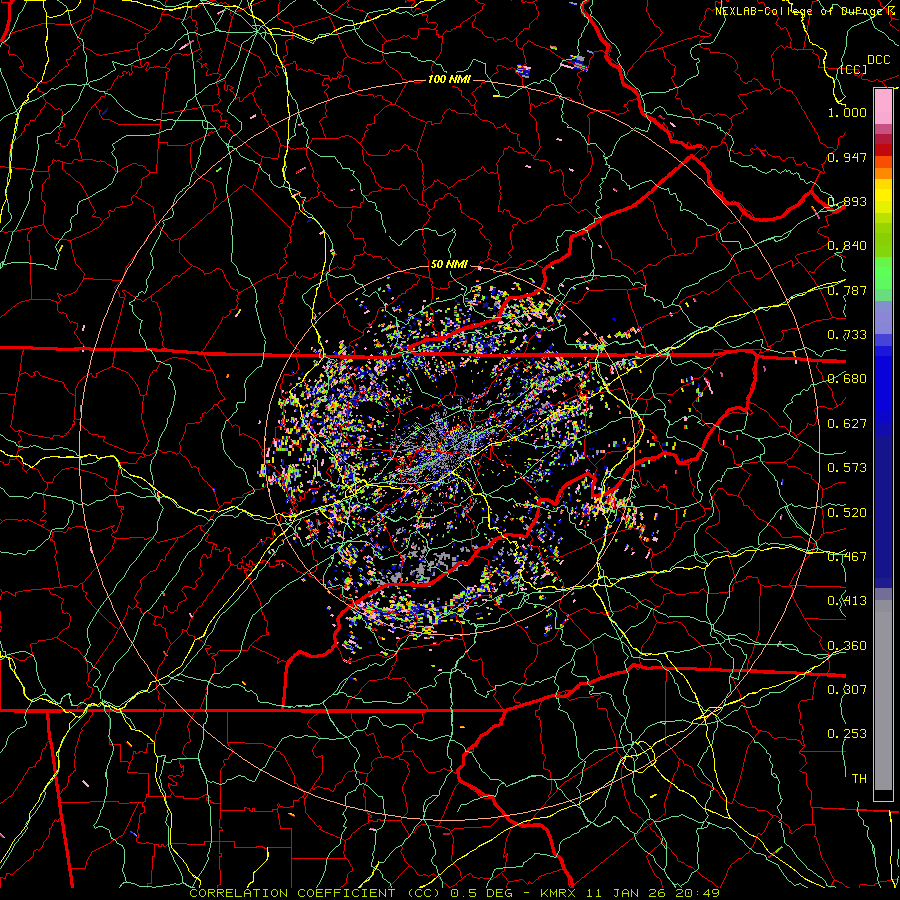Image resolution: width=900 pixels, height=900 pixels.
Task: Click the Correlation Coefficient KMRX caption at bottom
Action: click(455, 893)
